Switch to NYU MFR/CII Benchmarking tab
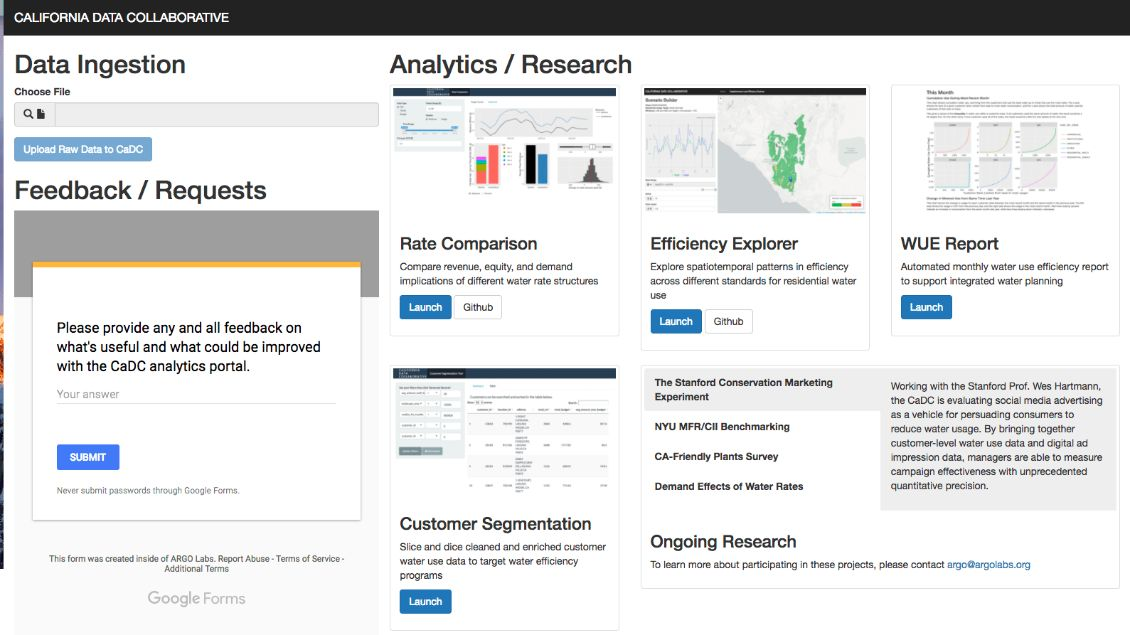Image resolution: width=1130 pixels, height=635 pixels. click(722, 427)
